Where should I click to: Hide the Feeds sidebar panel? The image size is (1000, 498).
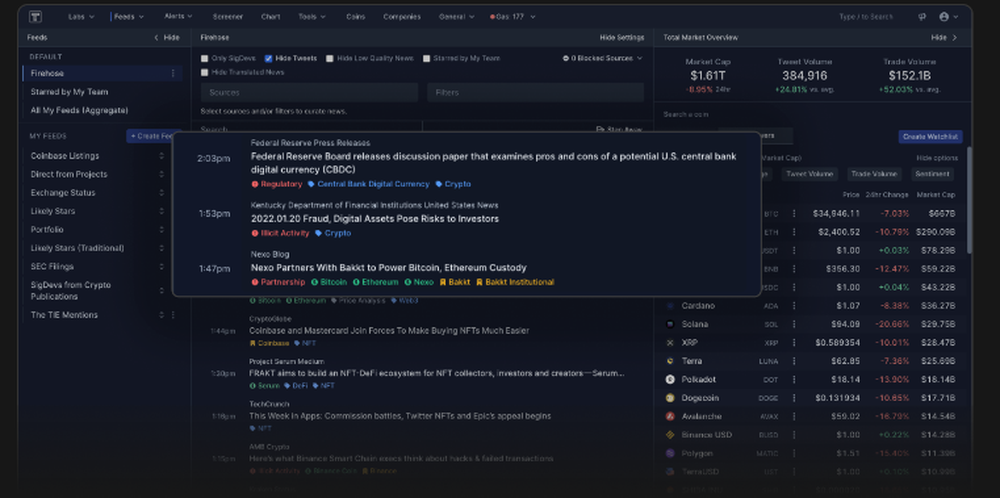tap(166, 38)
